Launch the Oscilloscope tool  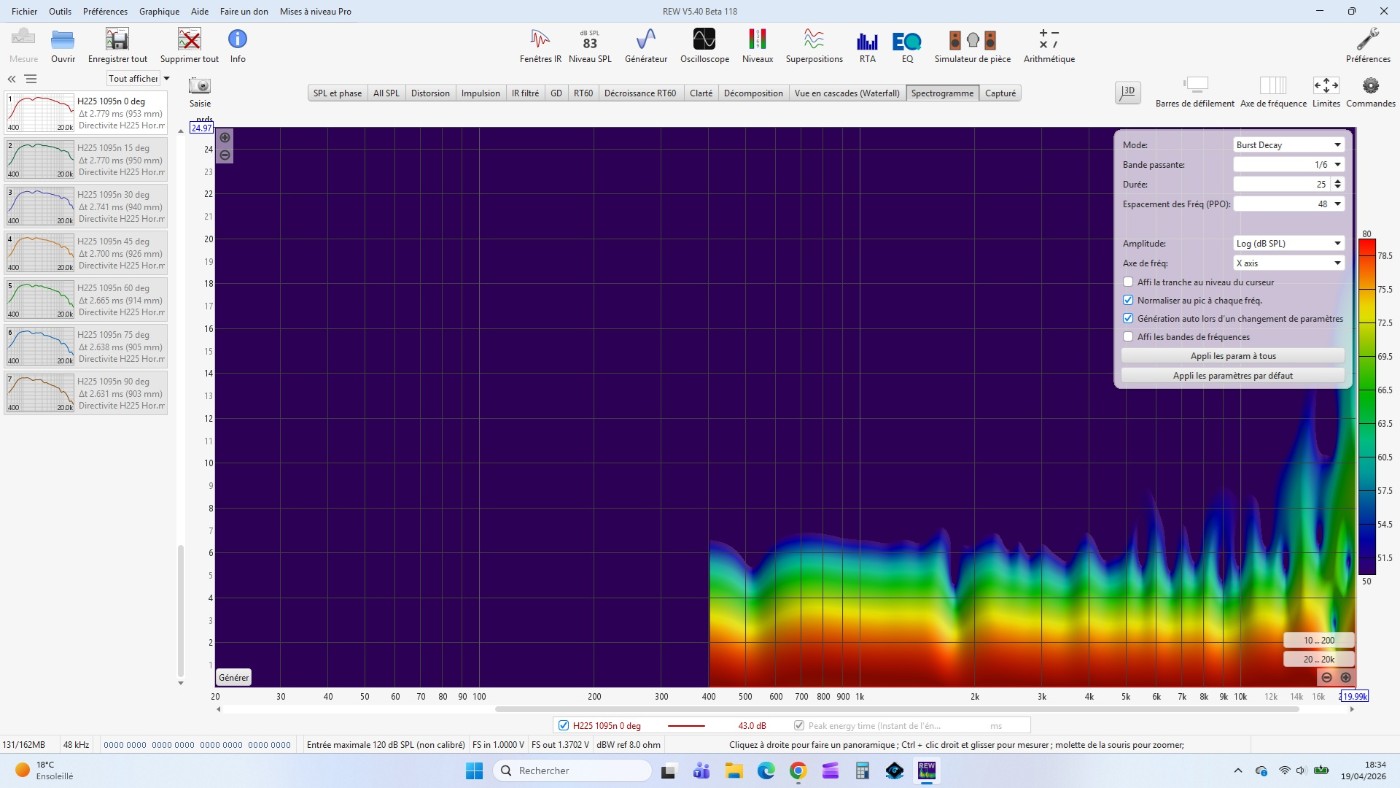(x=704, y=45)
